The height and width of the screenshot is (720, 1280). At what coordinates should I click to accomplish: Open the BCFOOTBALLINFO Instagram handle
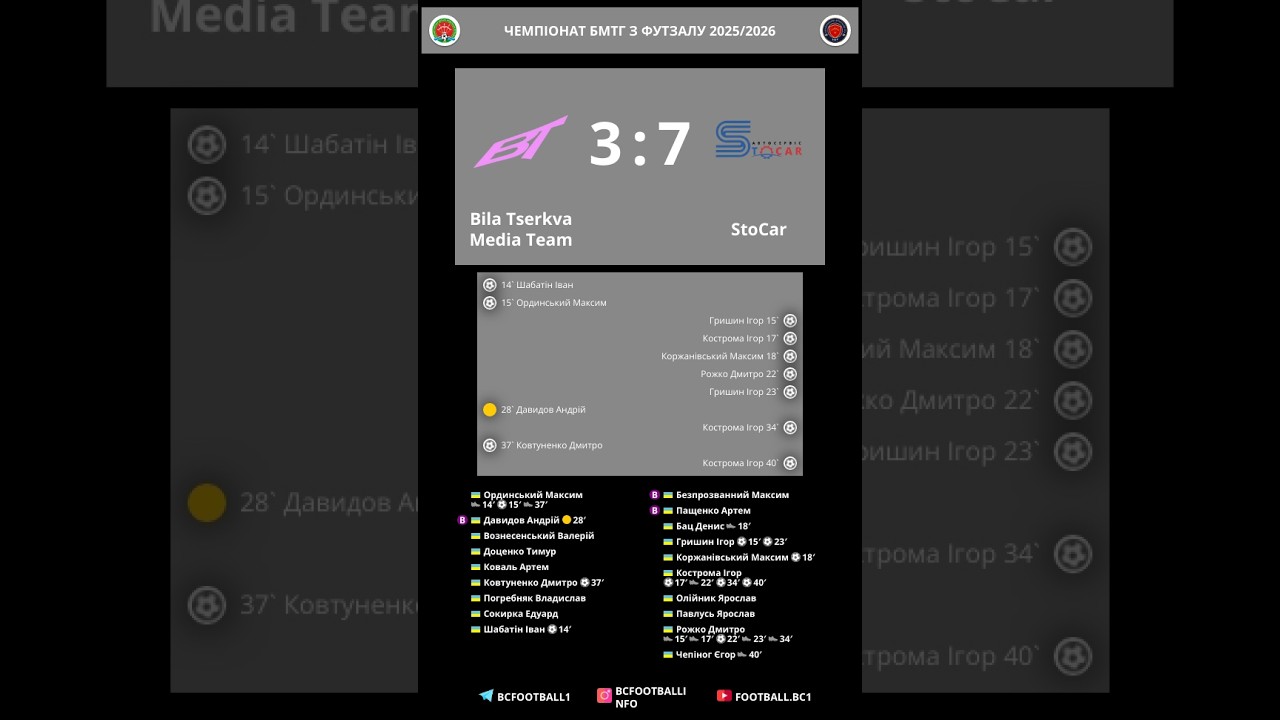tap(651, 697)
